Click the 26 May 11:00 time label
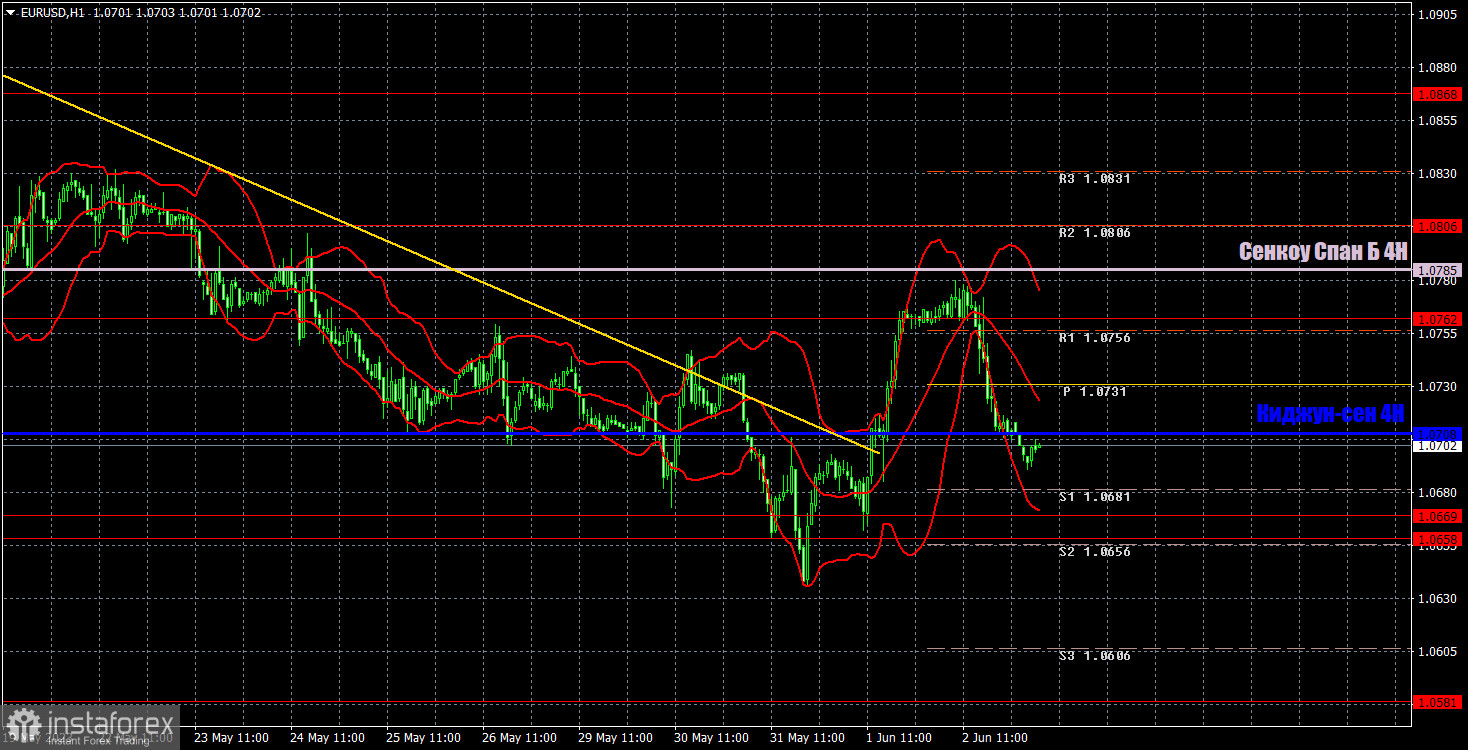1468x750 pixels. 521,738
